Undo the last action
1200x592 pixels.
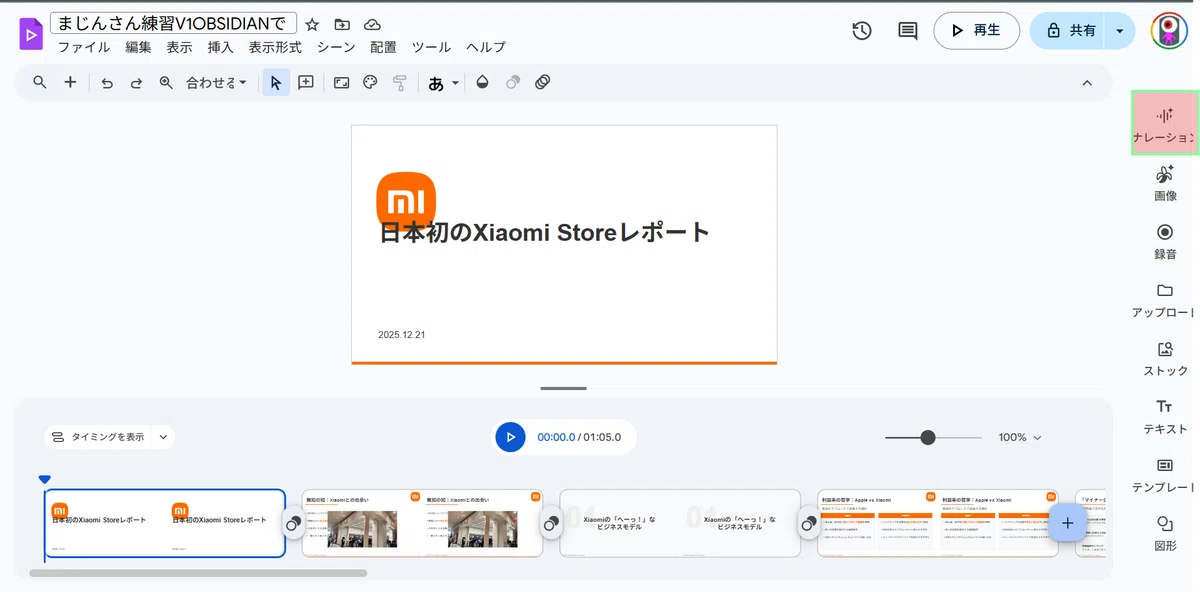107,83
